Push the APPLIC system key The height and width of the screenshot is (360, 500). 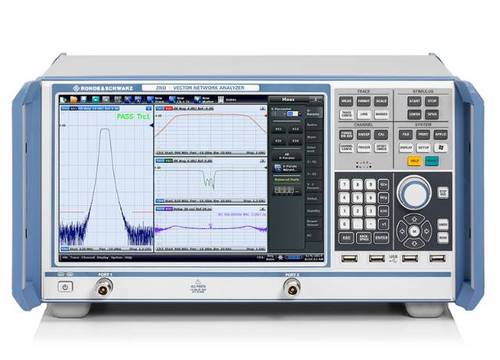click(441, 135)
